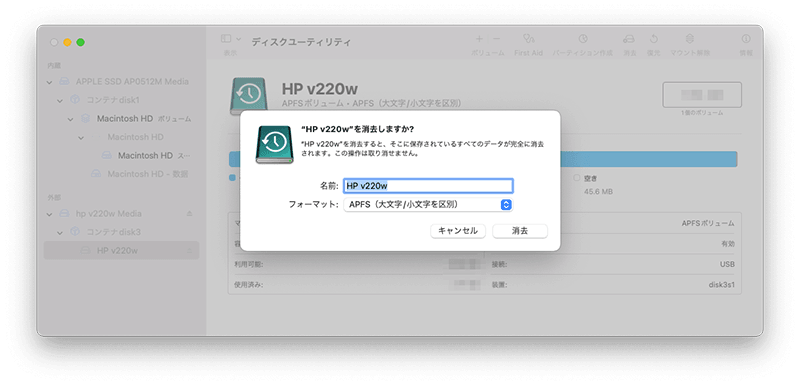Click the disk3s1 device value
Screen dimensions: 800x385
[x=722, y=285]
